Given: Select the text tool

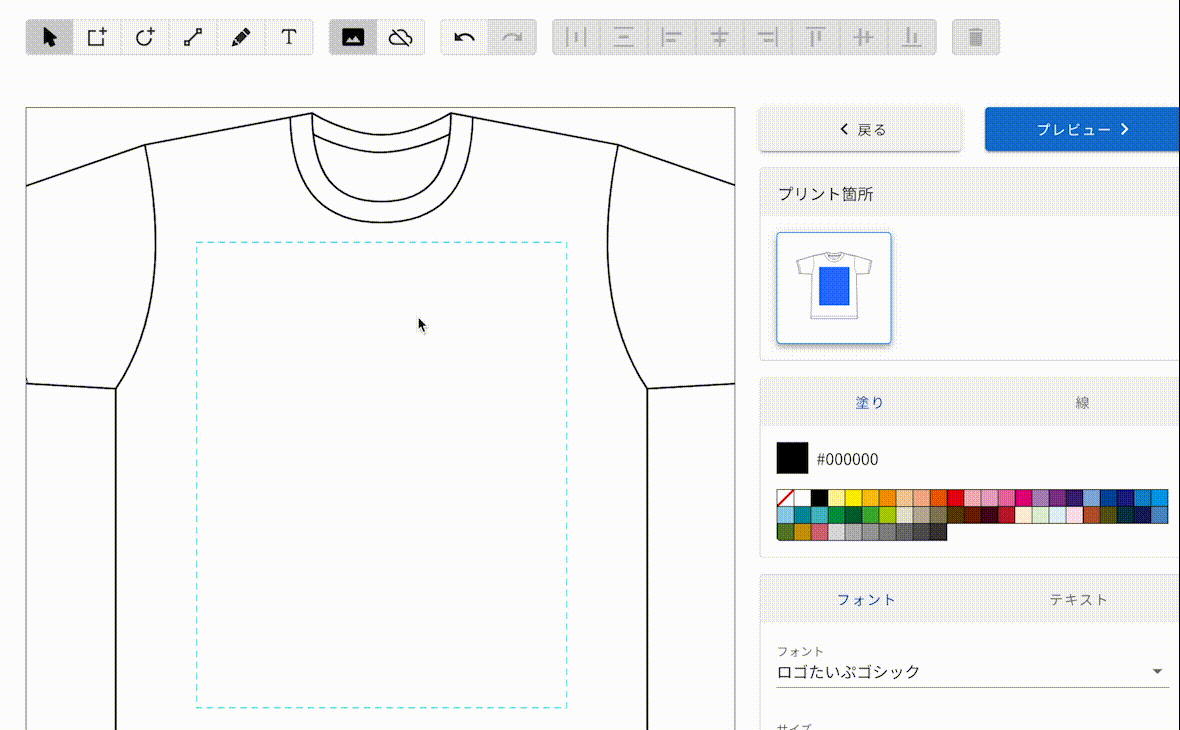Looking at the screenshot, I should click(289, 37).
